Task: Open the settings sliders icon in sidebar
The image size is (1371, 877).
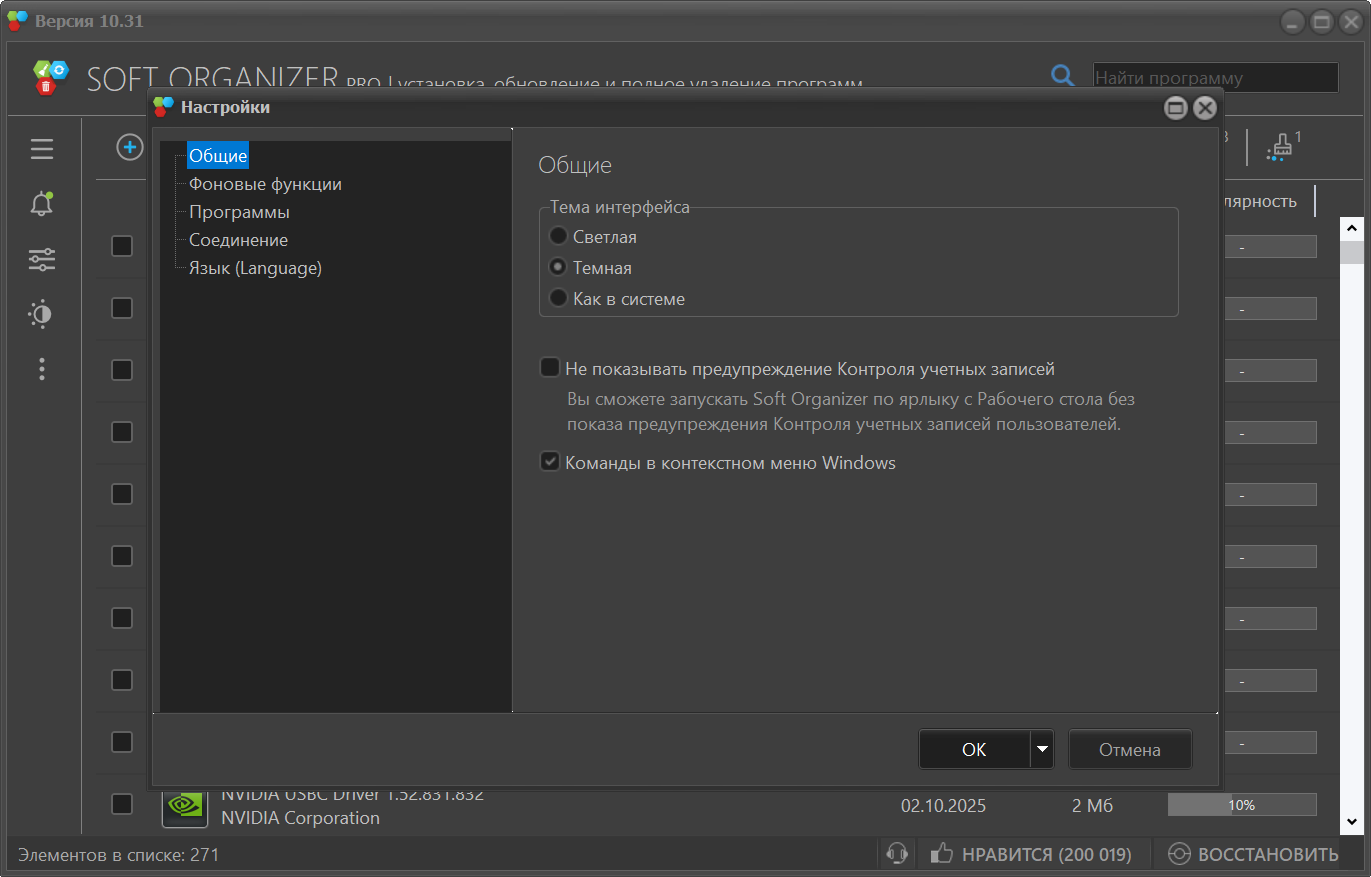Action: coord(41,260)
